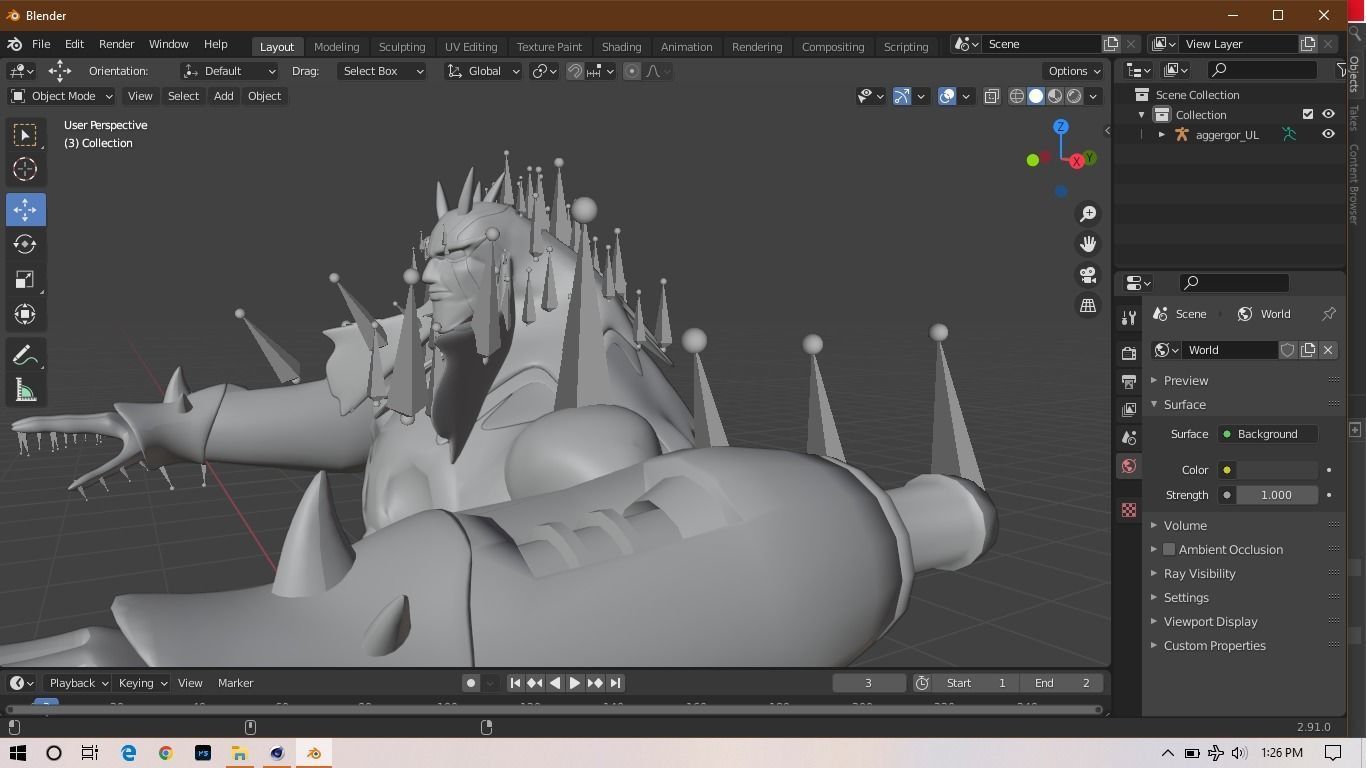Toggle viewport gizmos
Image resolution: width=1366 pixels, height=768 pixels.
[902, 96]
